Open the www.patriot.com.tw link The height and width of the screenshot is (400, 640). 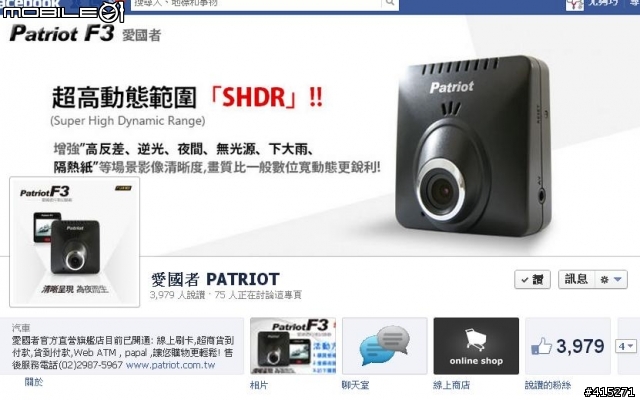pos(170,364)
